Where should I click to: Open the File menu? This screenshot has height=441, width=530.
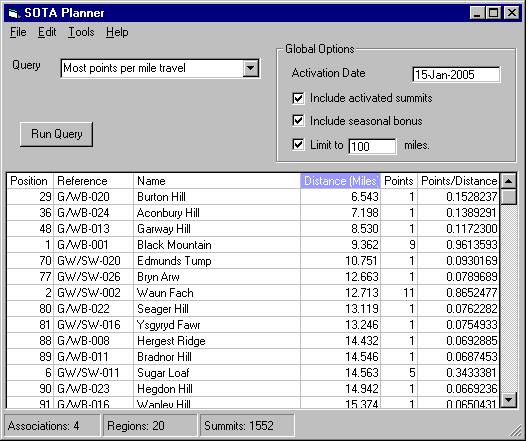[x=18, y=32]
